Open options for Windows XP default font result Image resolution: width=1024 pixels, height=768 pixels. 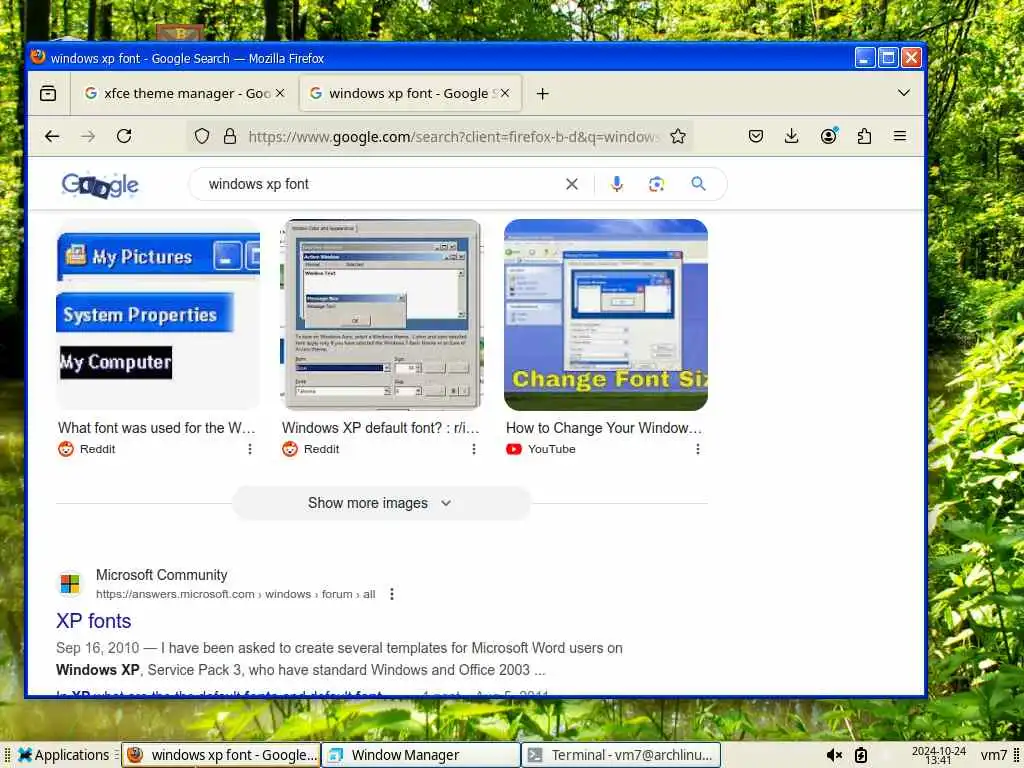473,449
